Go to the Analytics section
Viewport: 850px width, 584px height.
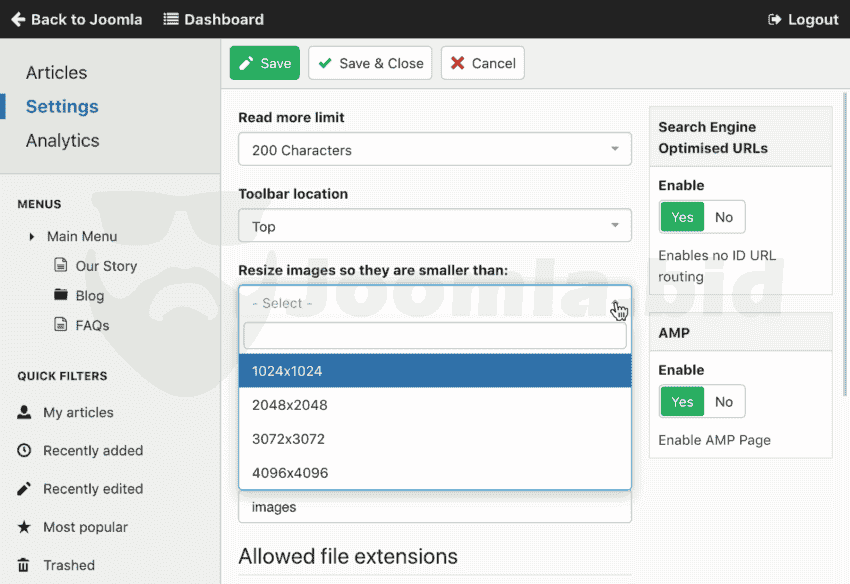[62, 141]
